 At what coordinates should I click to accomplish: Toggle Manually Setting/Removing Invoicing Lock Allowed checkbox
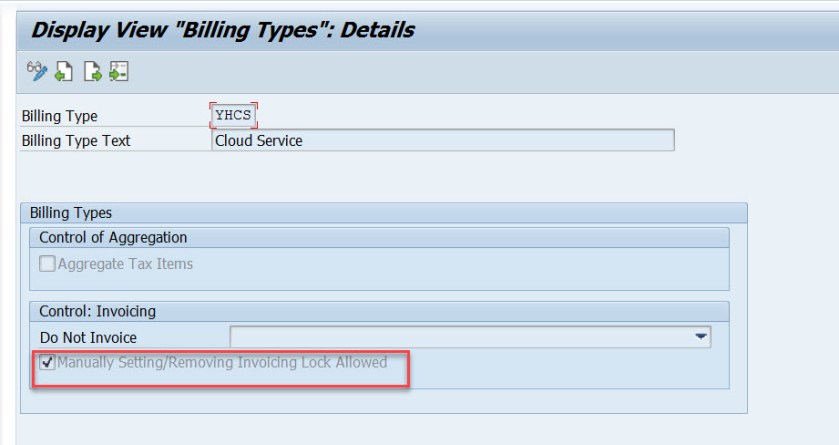click(47, 363)
